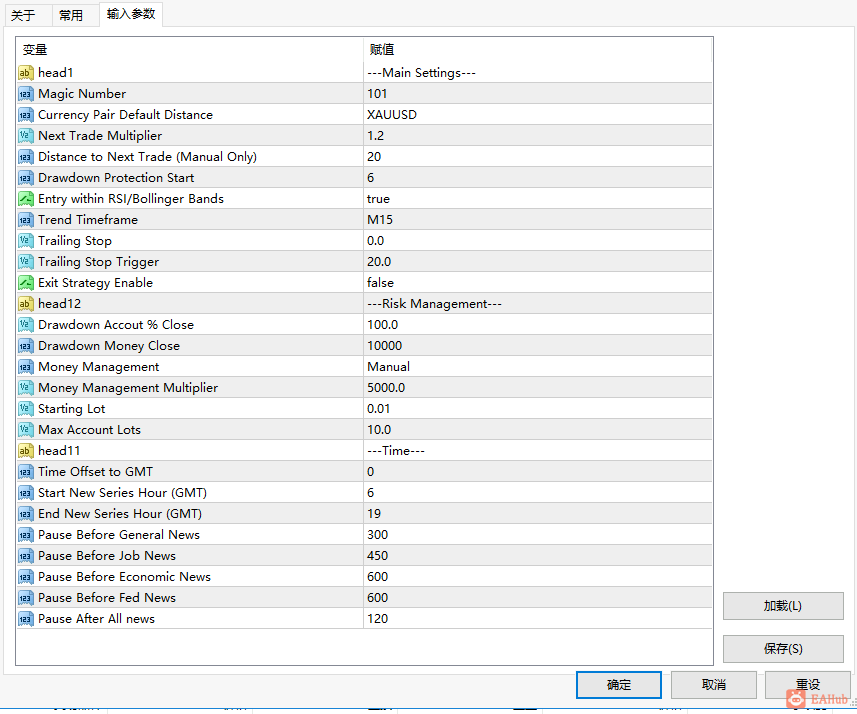Edit Next Trade Multiplier value 1.2
Image resolution: width=857 pixels, height=714 pixels.
coord(538,136)
